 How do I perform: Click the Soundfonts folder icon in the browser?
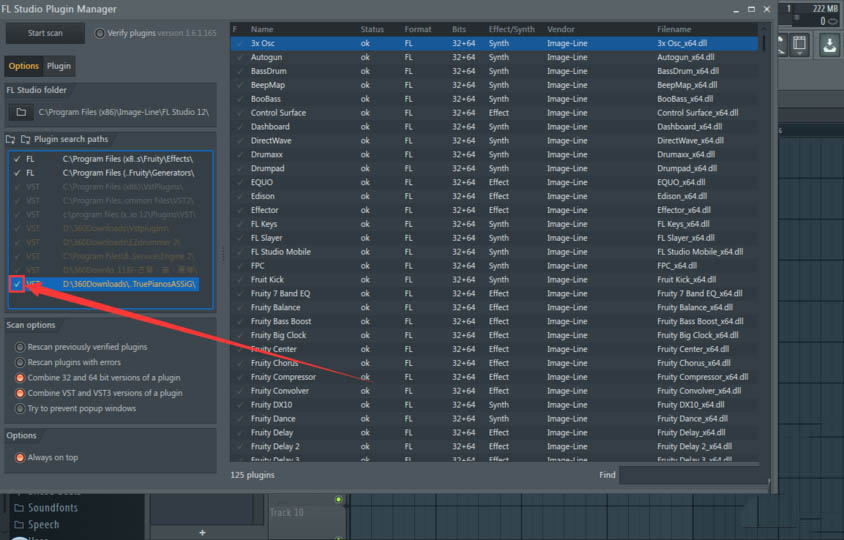(19, 508)
